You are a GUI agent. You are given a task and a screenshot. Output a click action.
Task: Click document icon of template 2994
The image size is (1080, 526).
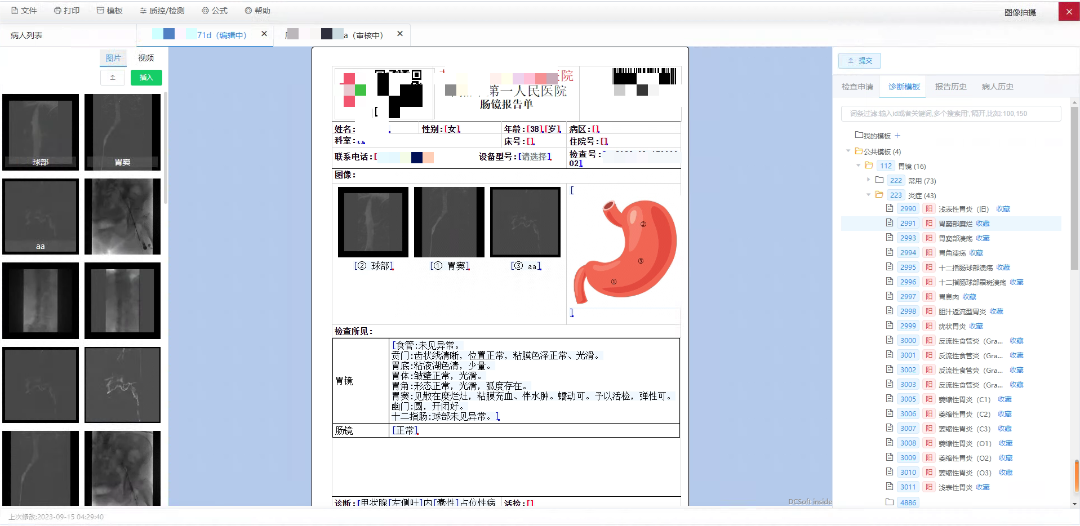click(889, 253)
